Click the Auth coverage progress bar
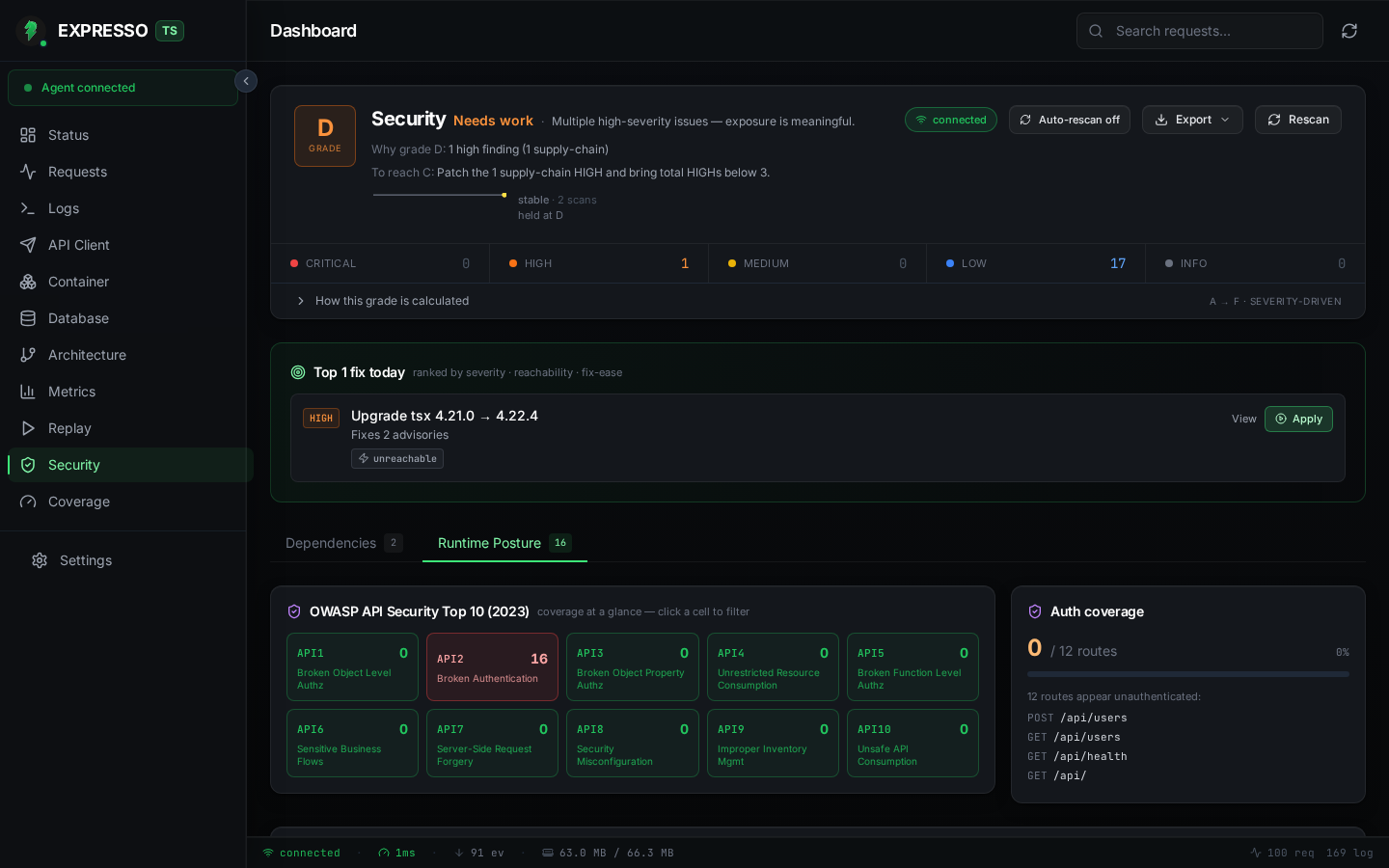This screenshot has height=868, width=1389. (1187, 674)
